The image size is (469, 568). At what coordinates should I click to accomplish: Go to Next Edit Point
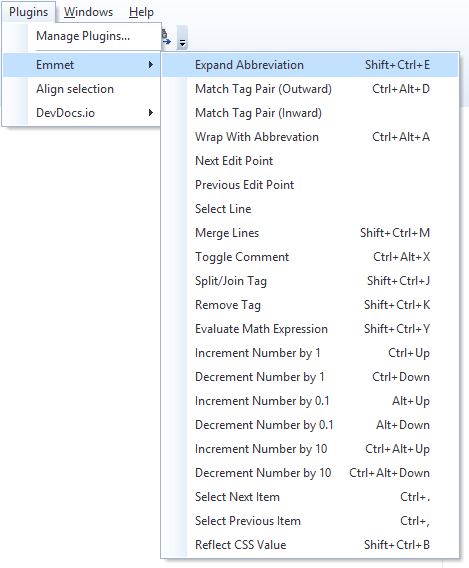(310, 161)
